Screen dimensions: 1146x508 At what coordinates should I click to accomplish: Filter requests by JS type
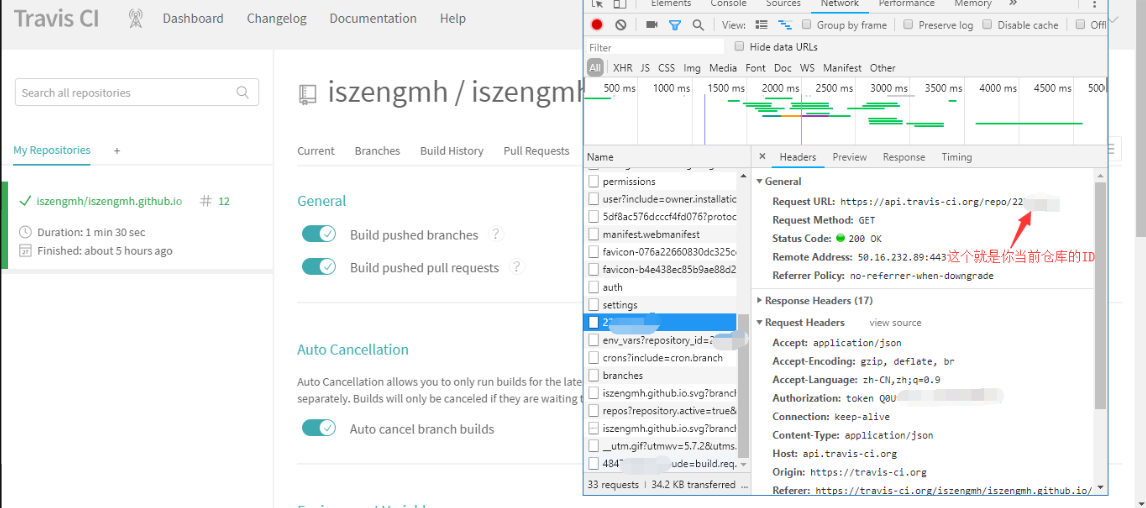pyautogui.click(x=645, y=68)
